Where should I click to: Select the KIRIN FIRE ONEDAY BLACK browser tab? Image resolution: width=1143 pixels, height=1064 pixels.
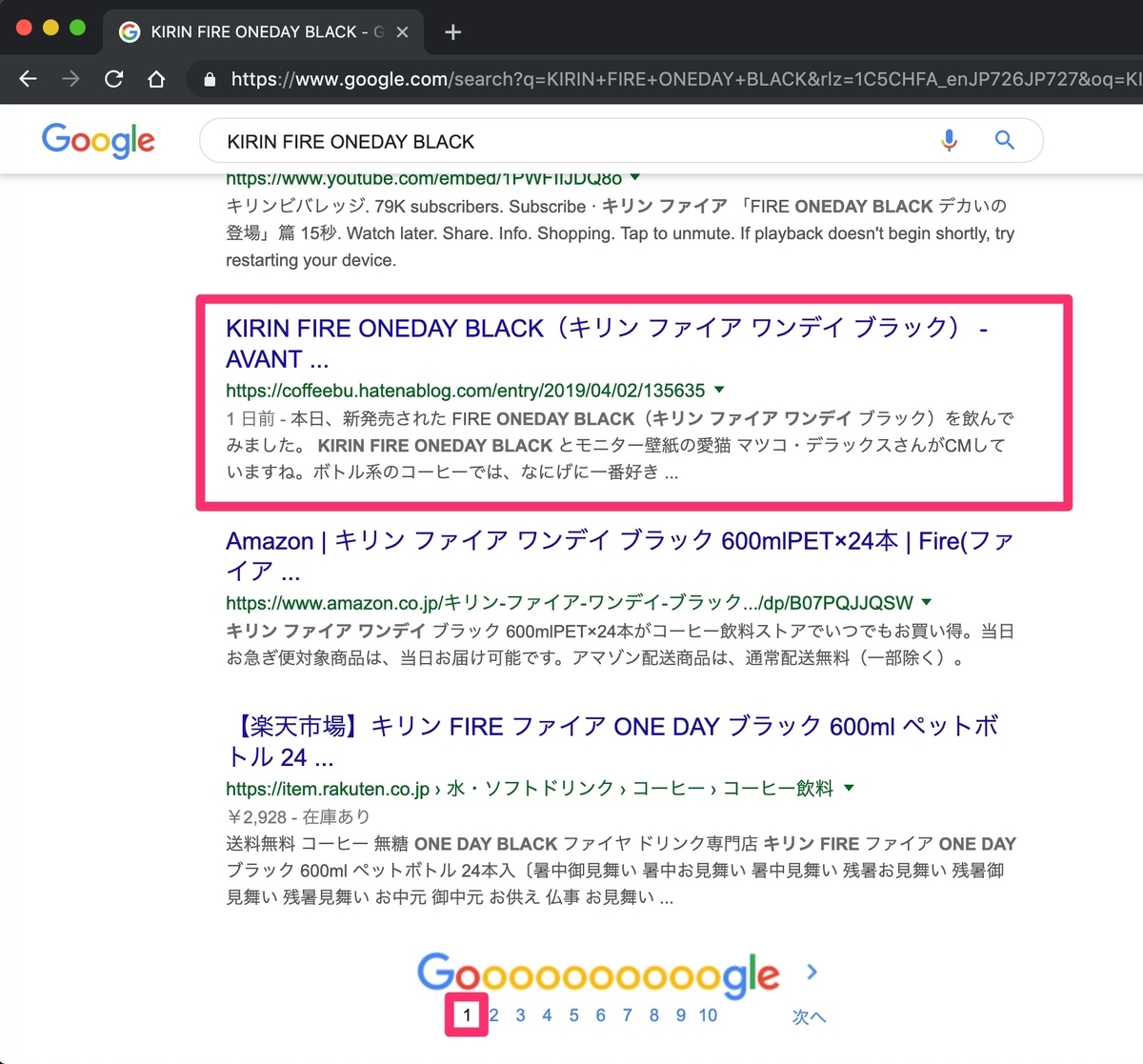pyautogui.click(x=263, y=32)
